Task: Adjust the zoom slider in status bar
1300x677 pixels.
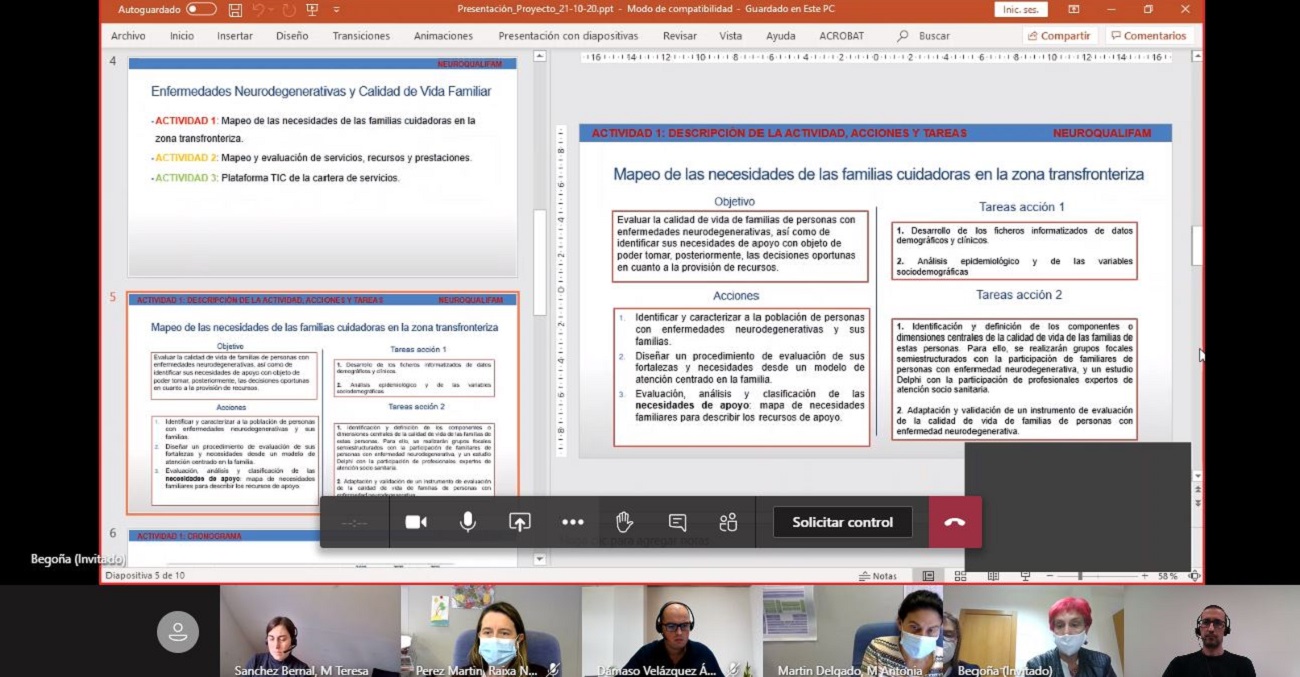Action: [1080, 576]
